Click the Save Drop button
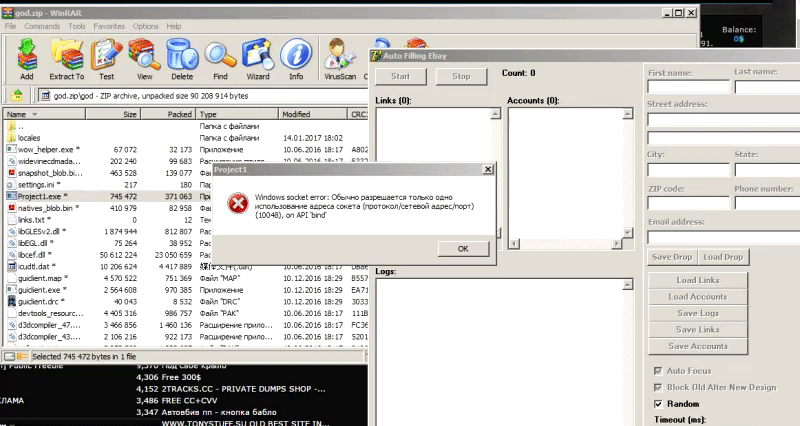Viewport: 800px width, 426px height. pos(672,257)
